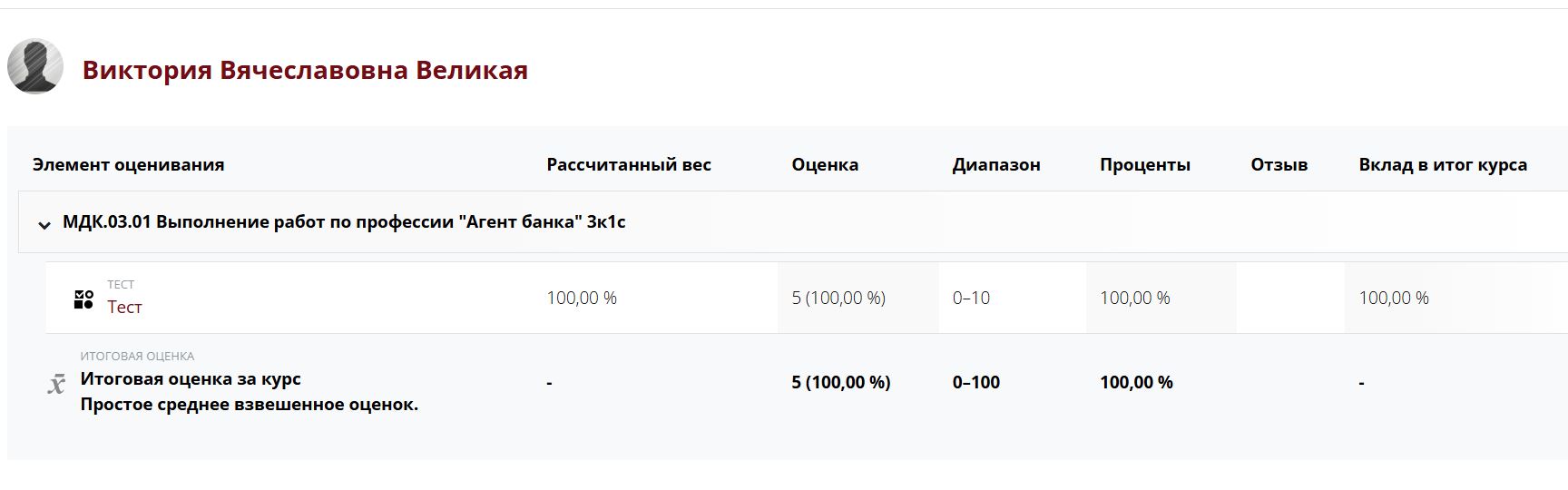Screen dimensions: 1568x490
Task: Click the Вклад в итог курса header
Action: point(1443,165)
